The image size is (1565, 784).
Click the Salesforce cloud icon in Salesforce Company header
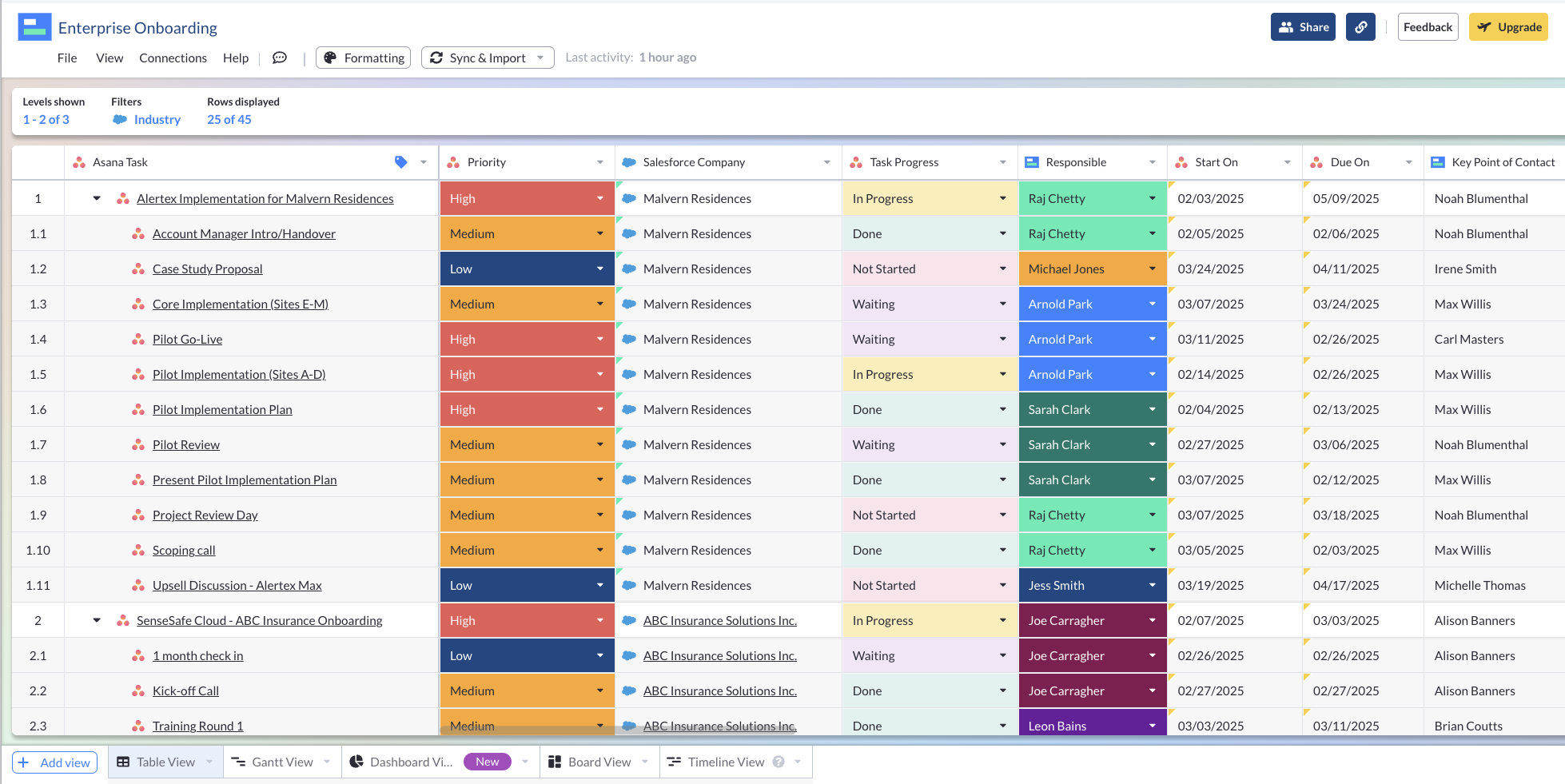pyautogui.click(x=629, y=162)
